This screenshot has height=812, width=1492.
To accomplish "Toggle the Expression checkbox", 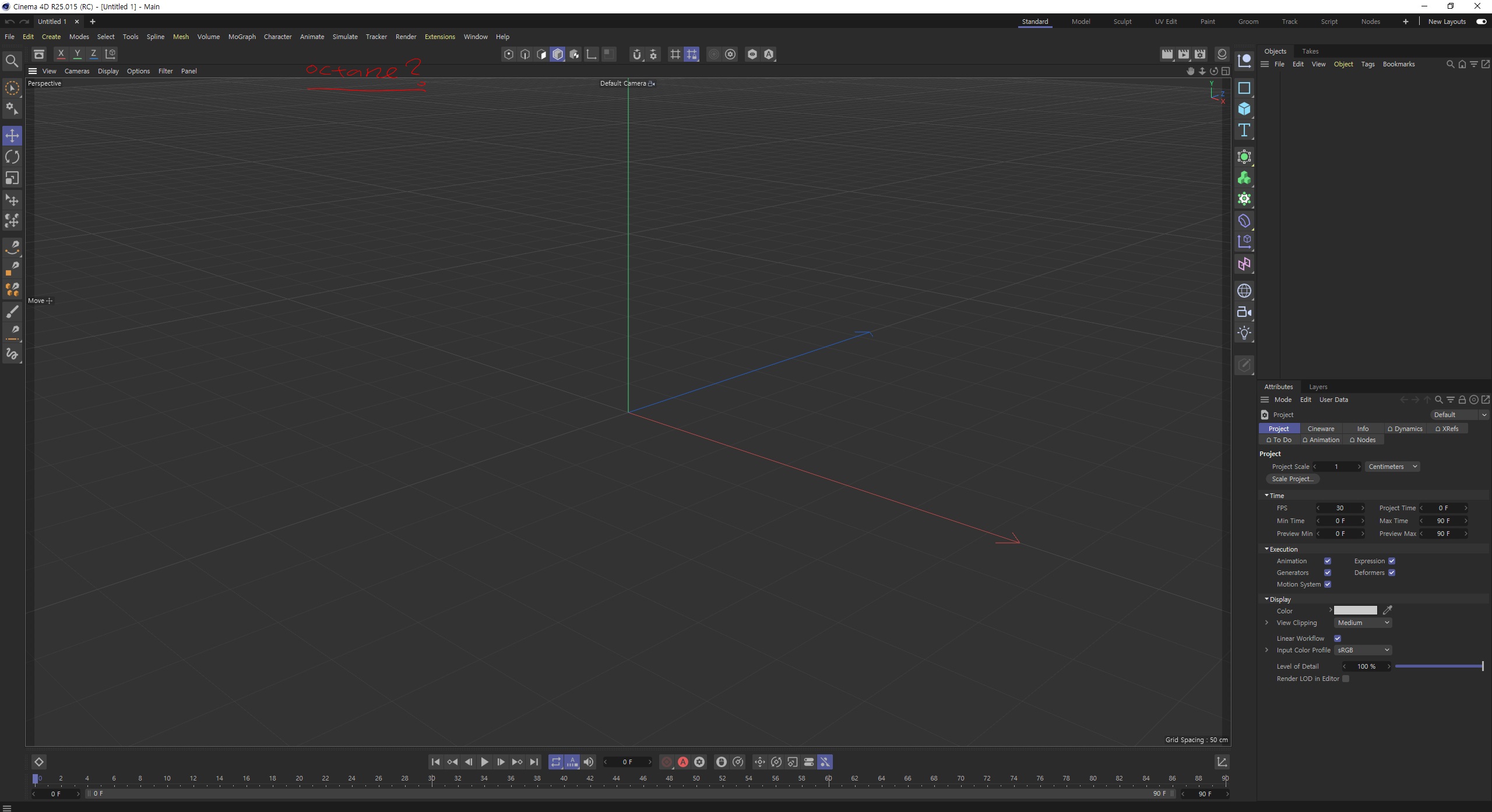I will click(x=1392, y=561).
